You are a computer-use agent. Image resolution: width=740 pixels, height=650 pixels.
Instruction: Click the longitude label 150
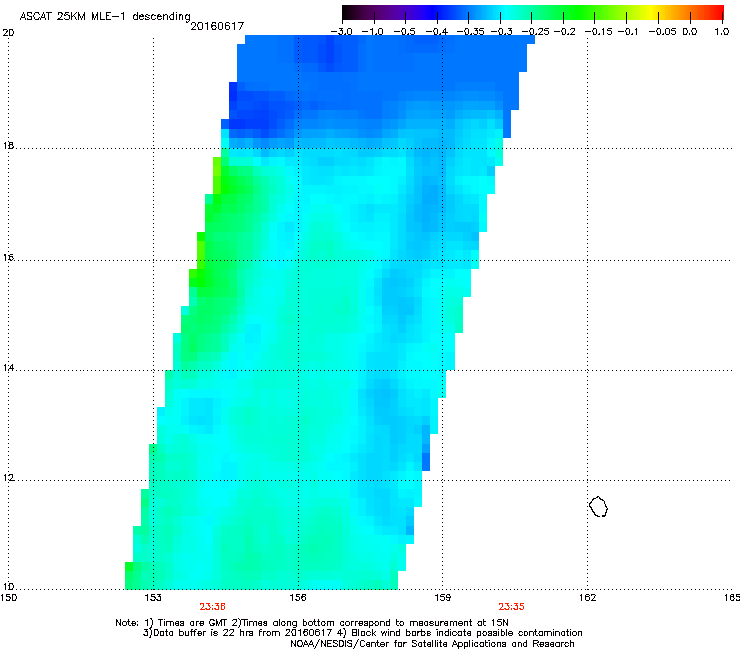coord(9,598)
